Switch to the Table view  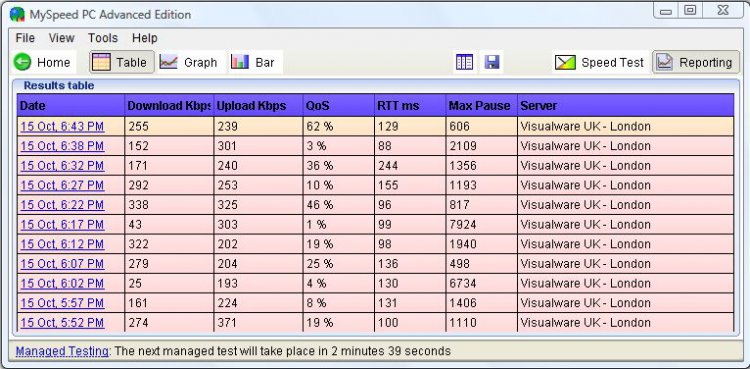pyautogui.click(x=122, y=62)
